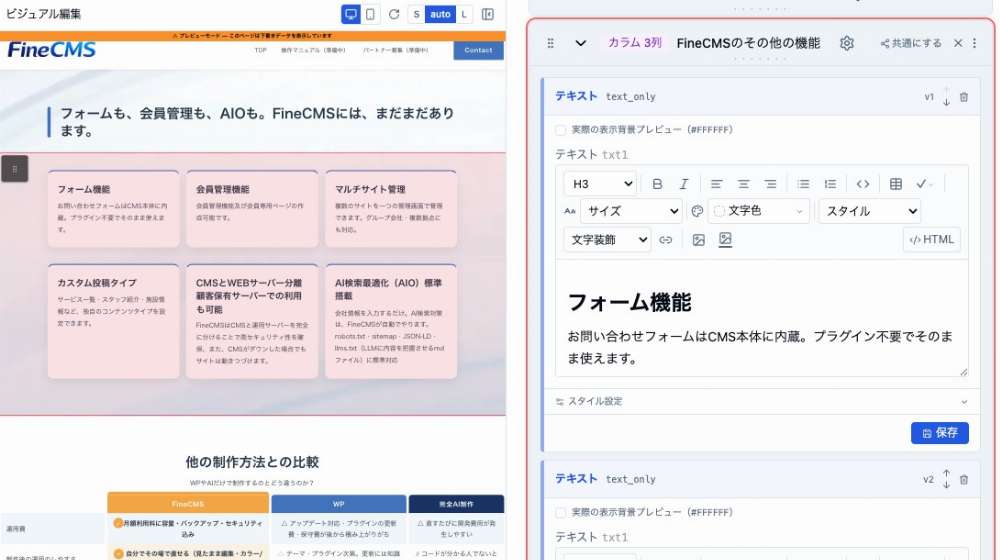Select the AI検索最適化 (AIO) card
1000x560 pixels.
391,321
